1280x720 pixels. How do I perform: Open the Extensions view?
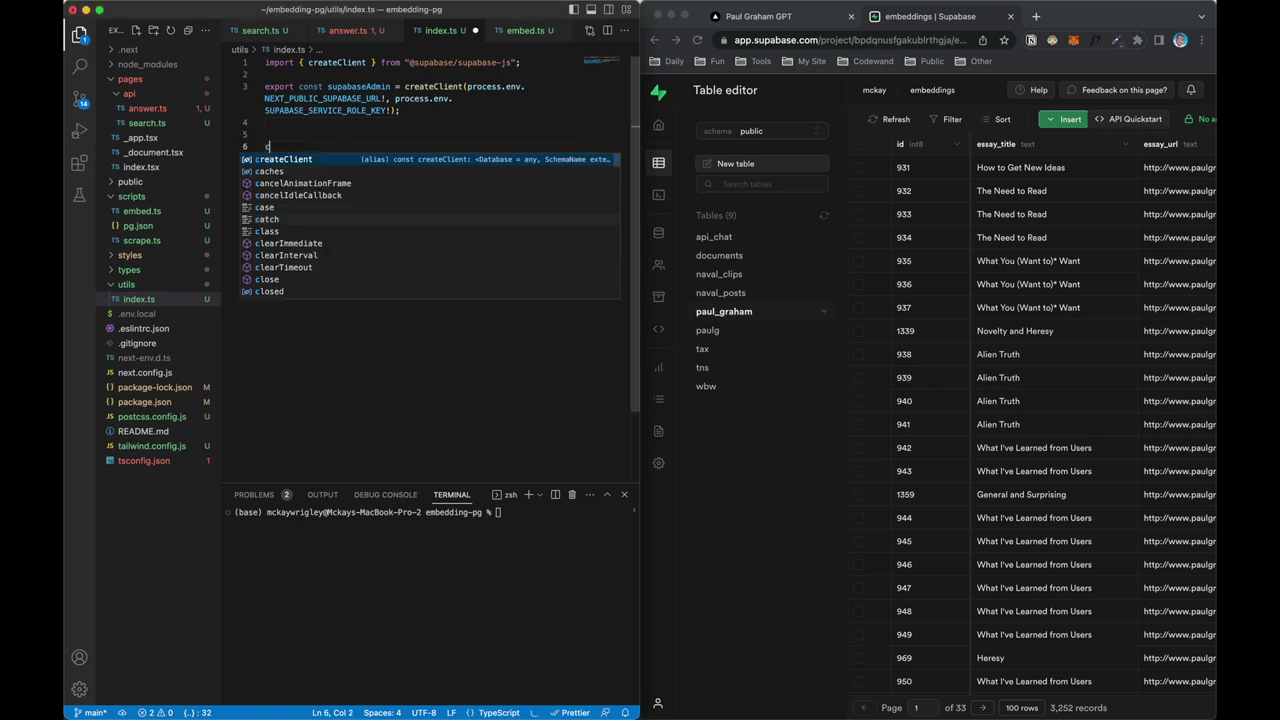(79, 163)
